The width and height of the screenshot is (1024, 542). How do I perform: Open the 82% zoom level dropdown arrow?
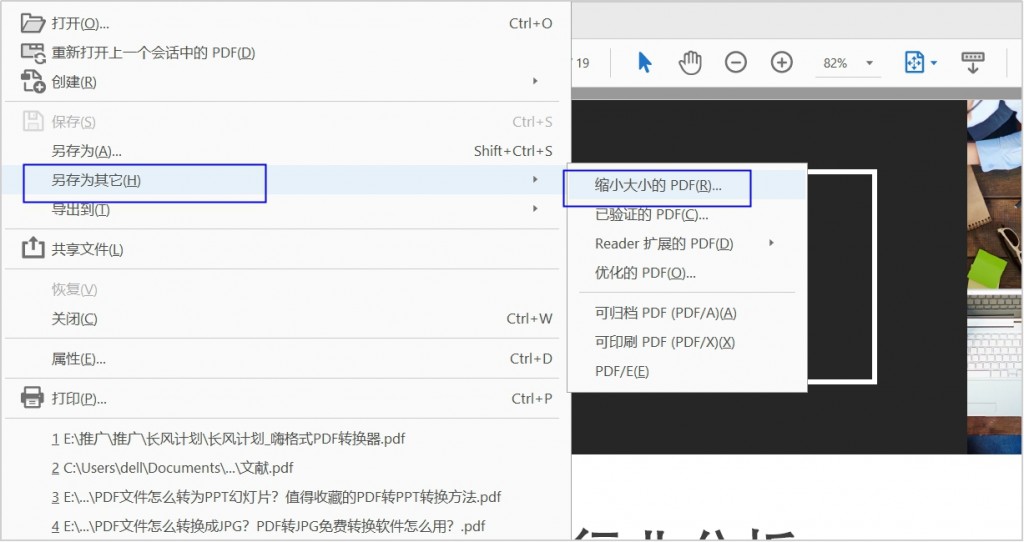[x=869, y=63]
